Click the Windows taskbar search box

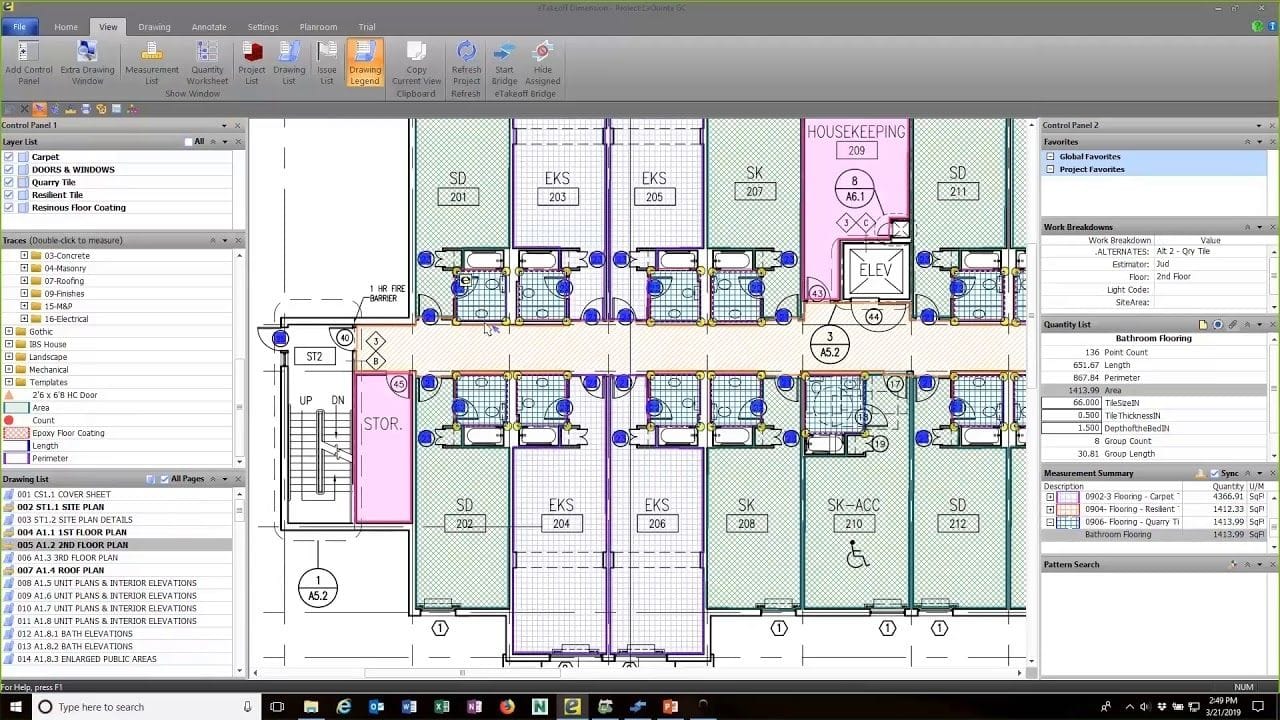point(140,707)
